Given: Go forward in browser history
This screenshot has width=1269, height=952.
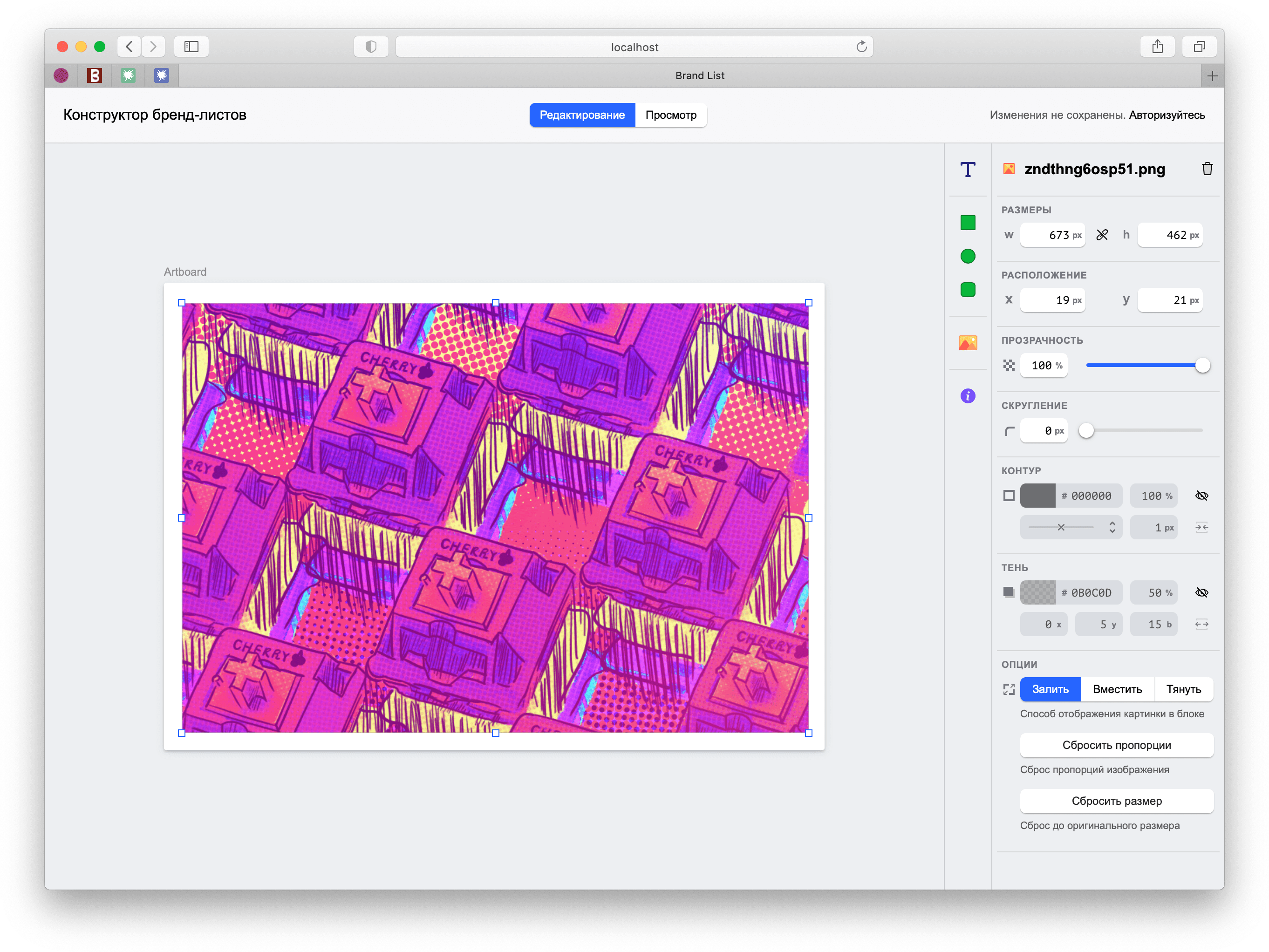Looking at the screenshot, I should tap(153, 47).
